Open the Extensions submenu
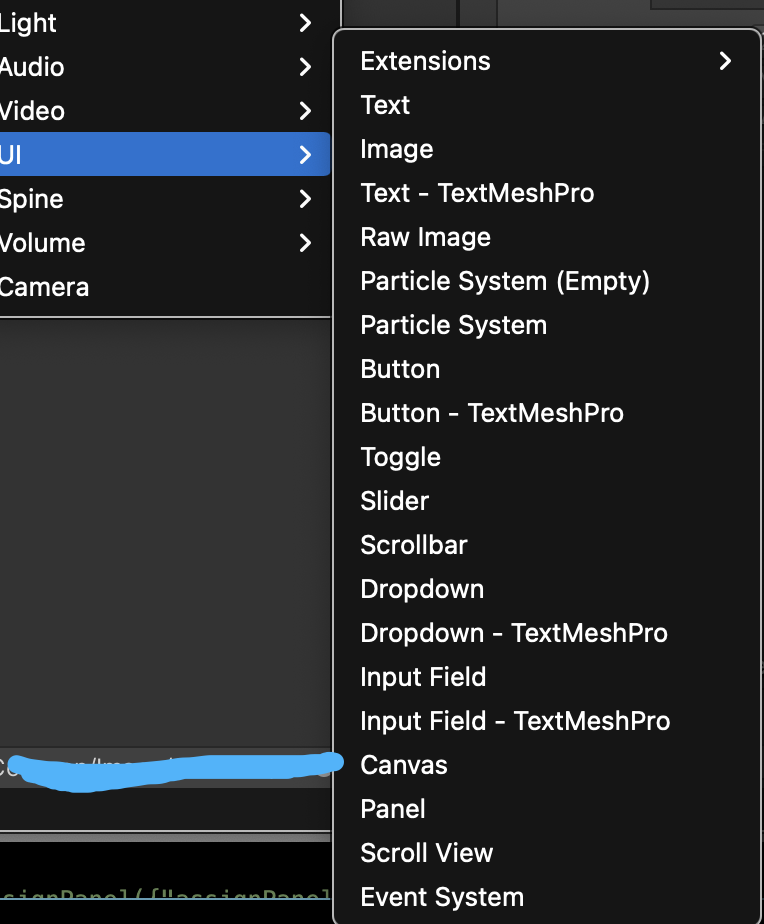The image size is (764, 924). point(425,61)
